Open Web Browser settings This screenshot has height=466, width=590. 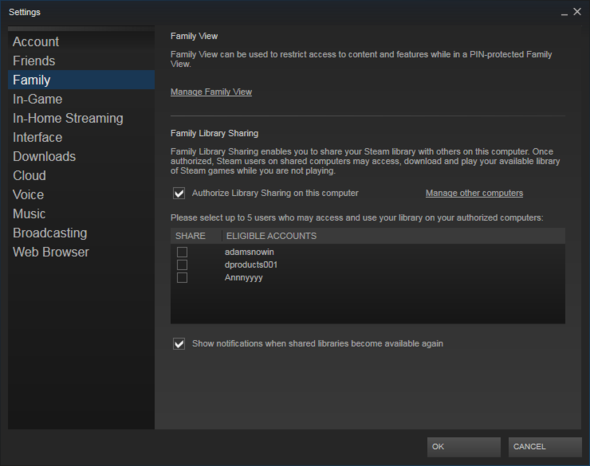(51, 252)
